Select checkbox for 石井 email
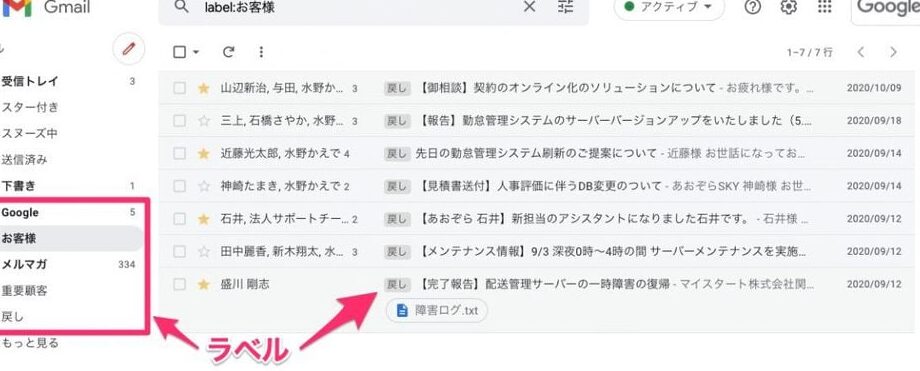 [x=180, y=219]
